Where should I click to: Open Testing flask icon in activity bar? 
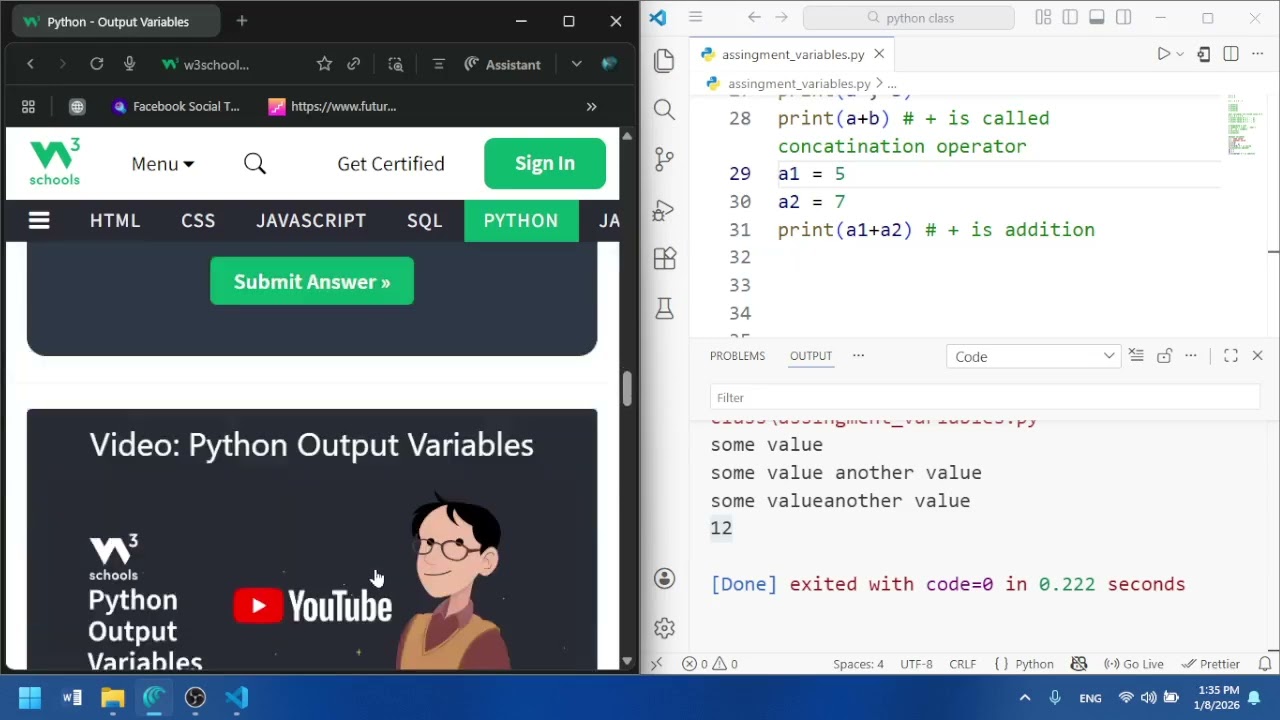(x=664, y=308)
